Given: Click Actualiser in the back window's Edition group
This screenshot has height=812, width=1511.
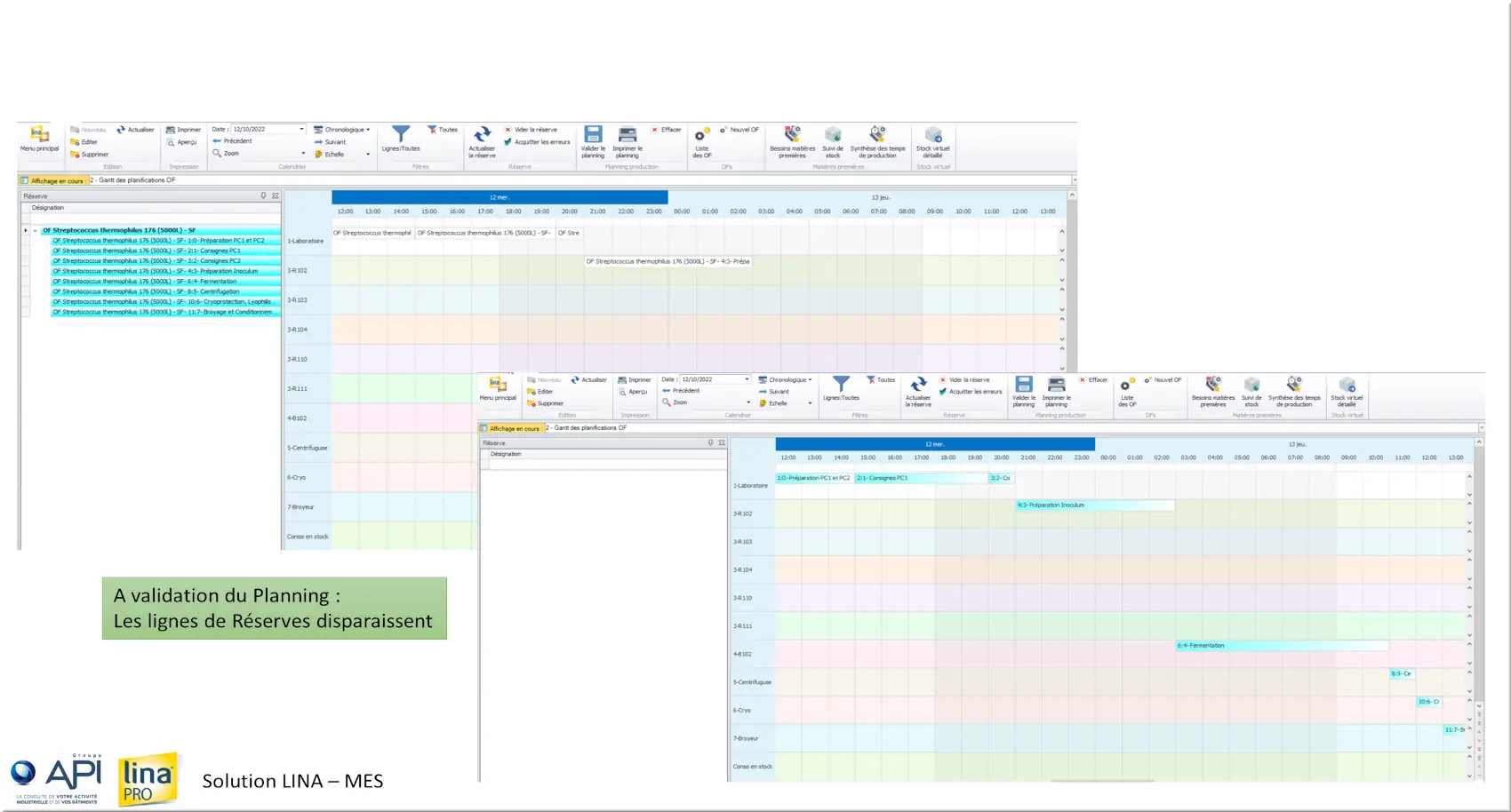Looking at the screenshot, I should coord(136,130).
